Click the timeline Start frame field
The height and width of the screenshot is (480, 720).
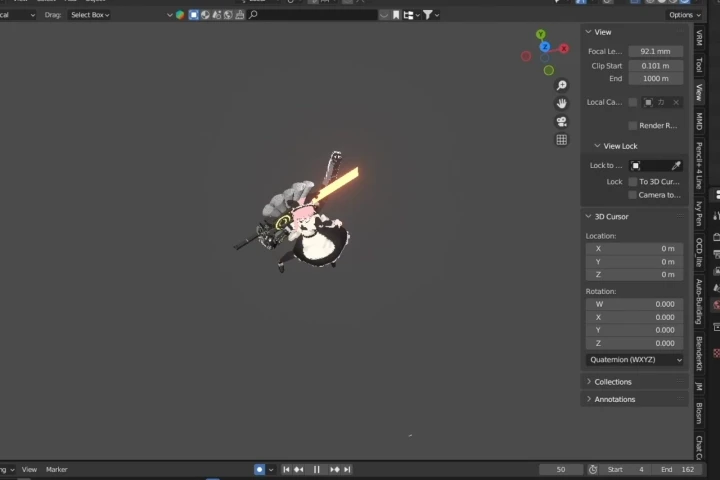point(627,469)
